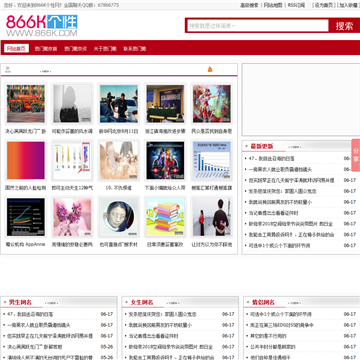Screen dimensions: 360x360
Task: Open the second item in red navigation bar
Action: click(x=46, y=49)
